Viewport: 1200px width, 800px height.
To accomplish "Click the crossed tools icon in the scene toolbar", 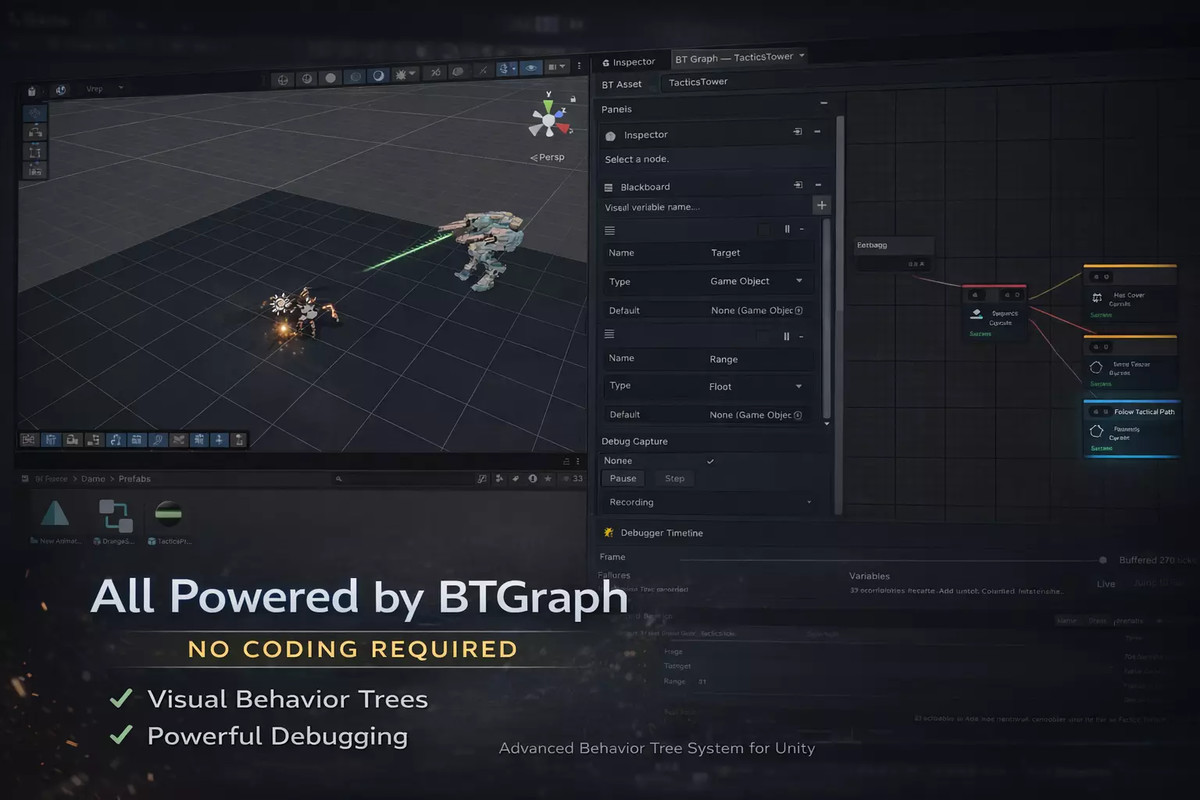I will tap(436, 72).
